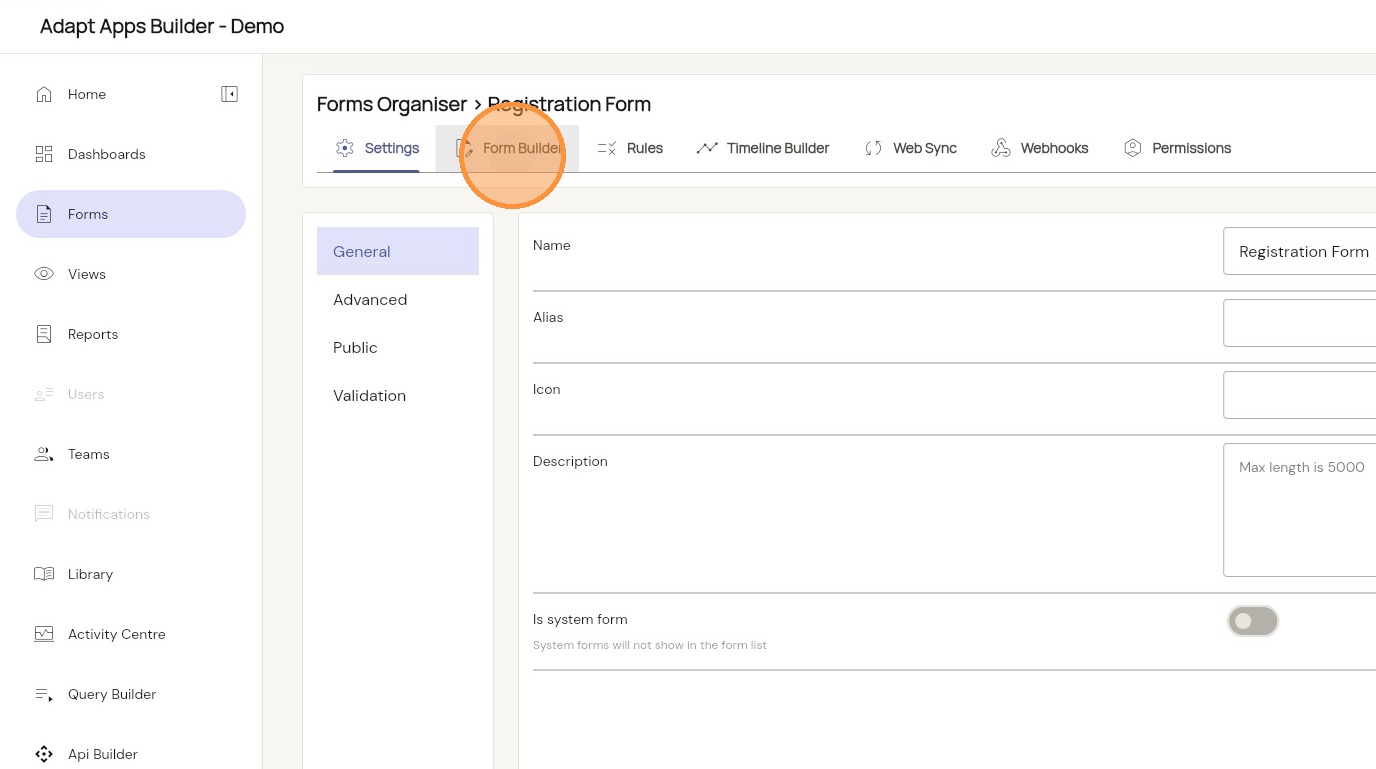Click the Teams people icon
Image resolution: width=1376 pixels, height=769 pixels.
tap(44, 454)
